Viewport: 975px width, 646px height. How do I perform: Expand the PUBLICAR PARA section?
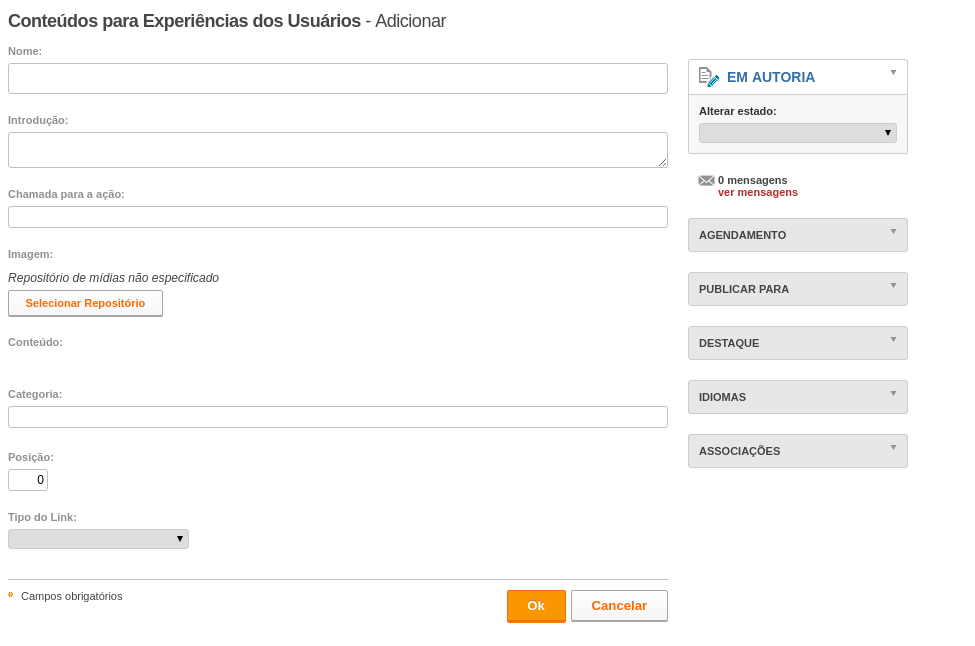pos(798,289)
